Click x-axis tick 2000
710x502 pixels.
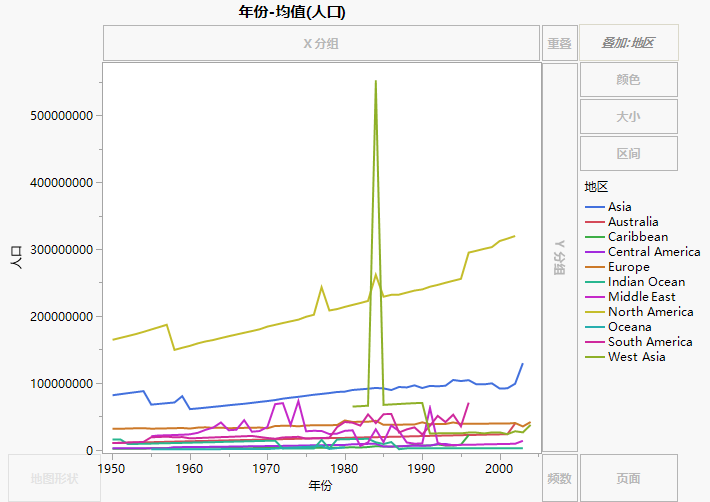click(x=499, y=469)
